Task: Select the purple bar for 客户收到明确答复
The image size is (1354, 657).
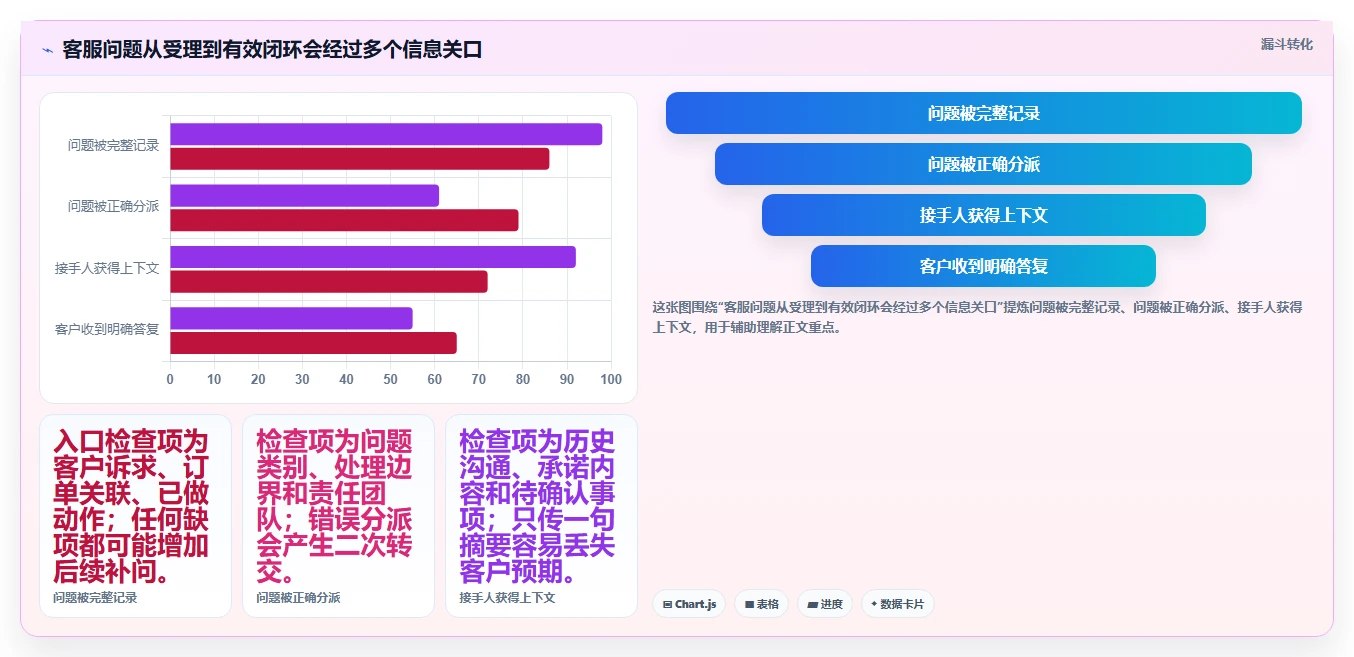Action: click(x=291, y=318)
